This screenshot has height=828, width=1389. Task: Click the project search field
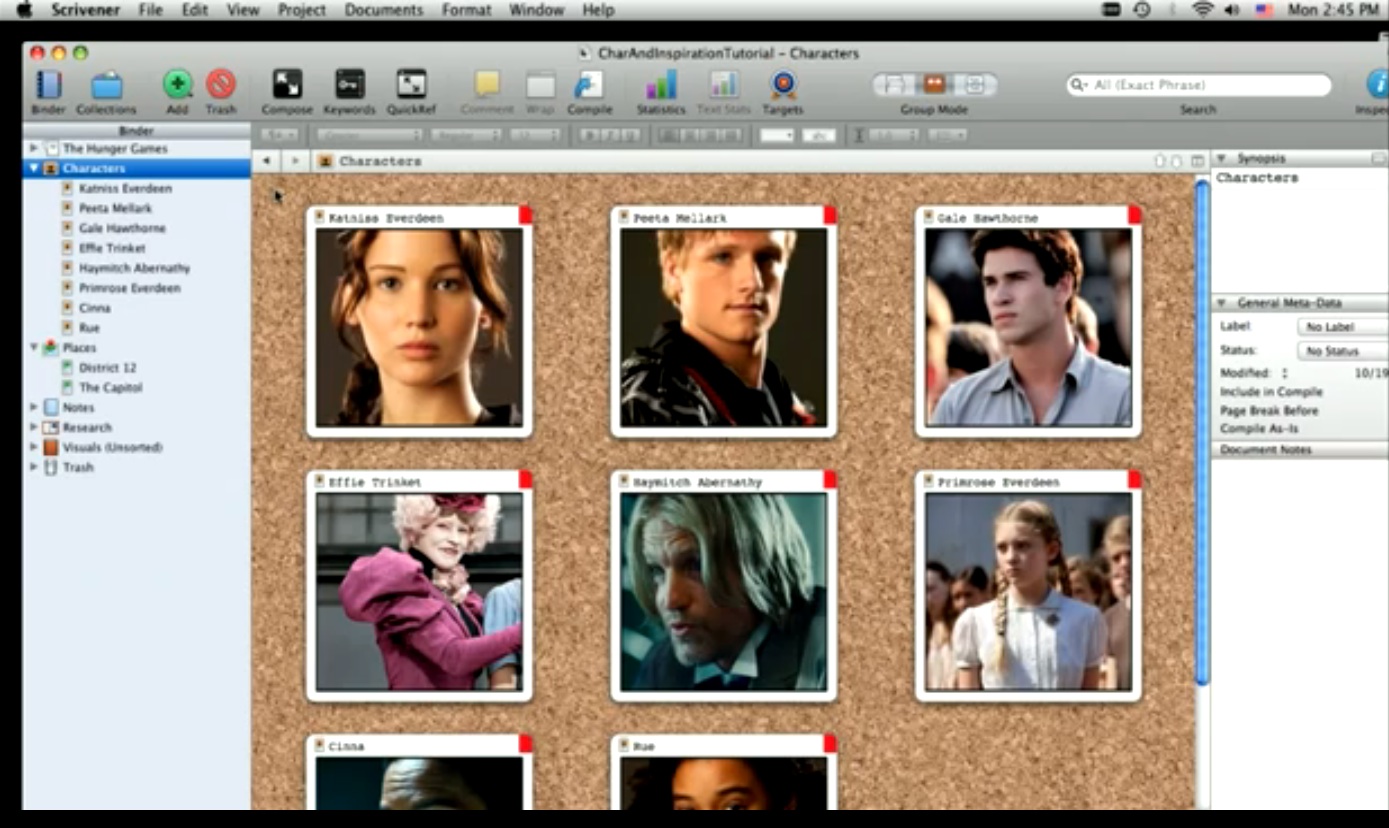[1199, 85]
